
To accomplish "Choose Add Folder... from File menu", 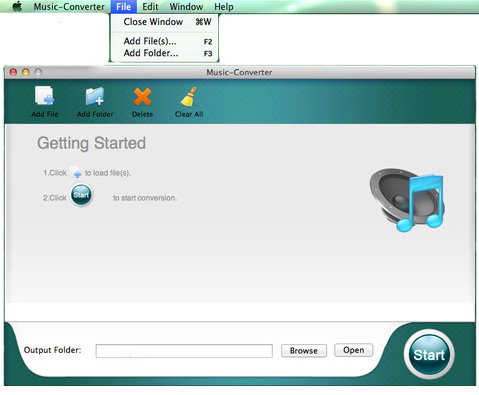I will click(x=164, y=53).
